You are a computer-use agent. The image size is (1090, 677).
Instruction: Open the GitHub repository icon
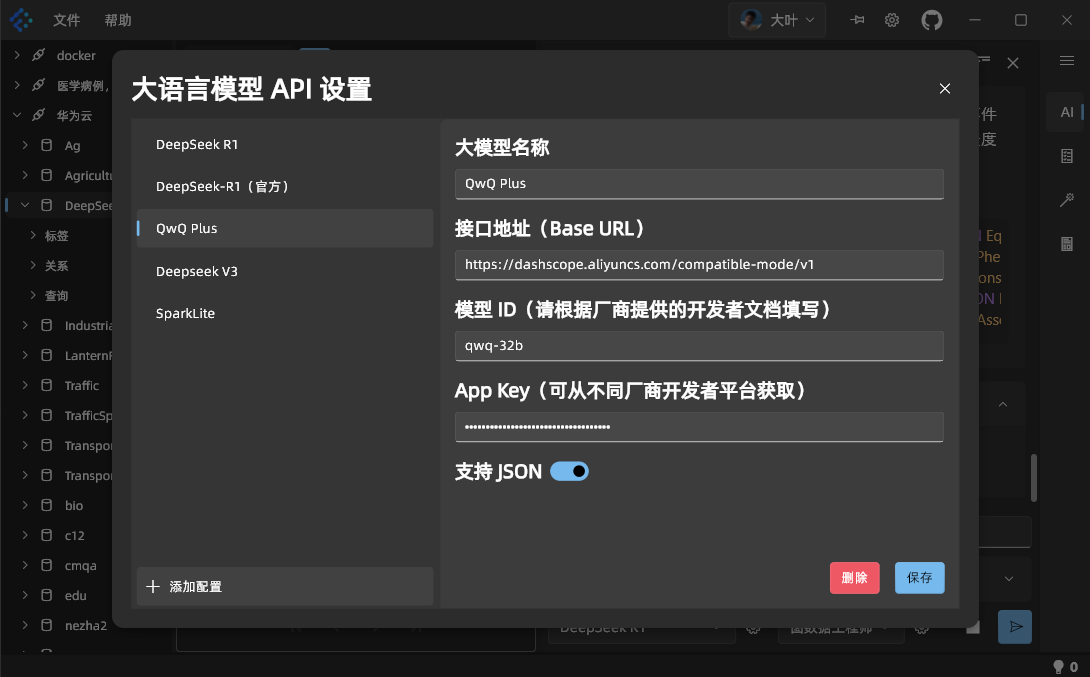click(x=931, y=20)
